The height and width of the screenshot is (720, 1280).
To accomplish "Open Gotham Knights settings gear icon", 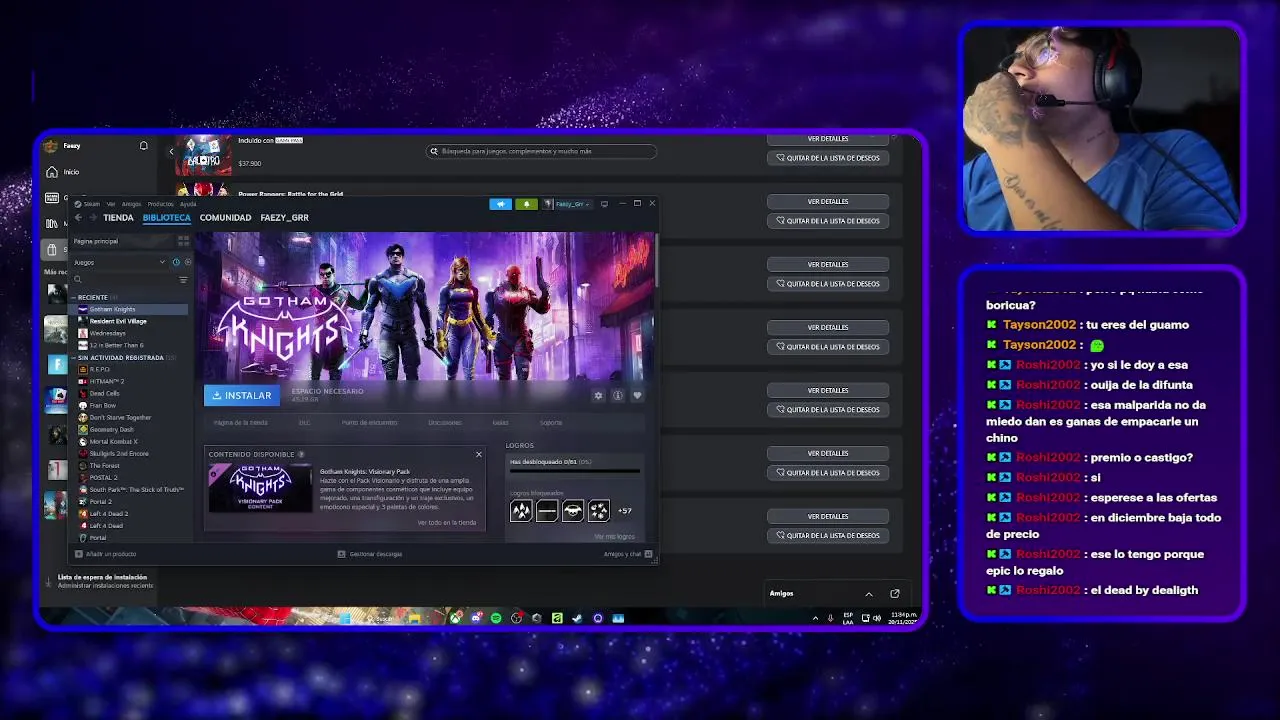I will pyautogui.click(x=598, y=395).
